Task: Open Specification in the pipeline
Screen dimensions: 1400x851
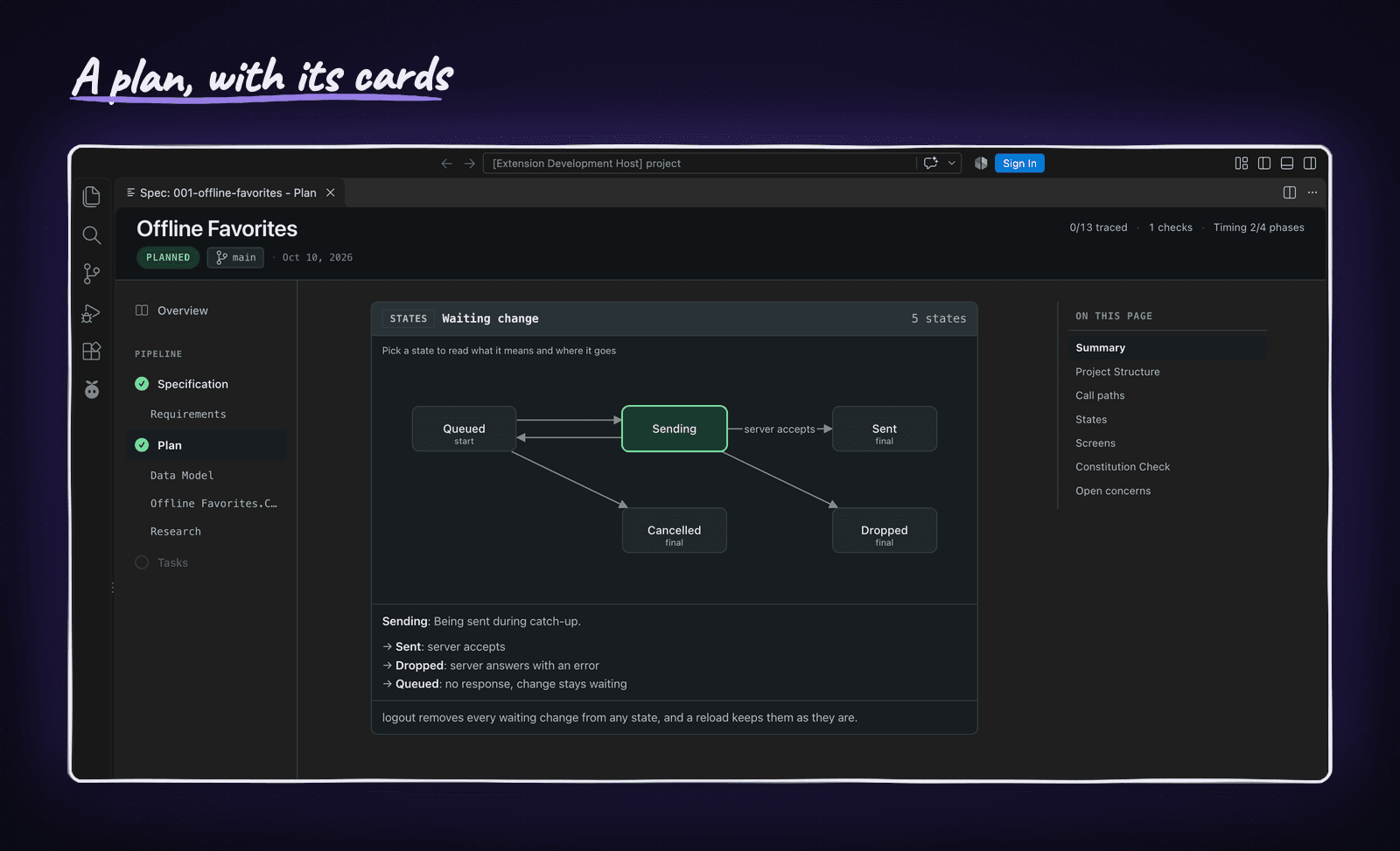Action: pos(192,384)
